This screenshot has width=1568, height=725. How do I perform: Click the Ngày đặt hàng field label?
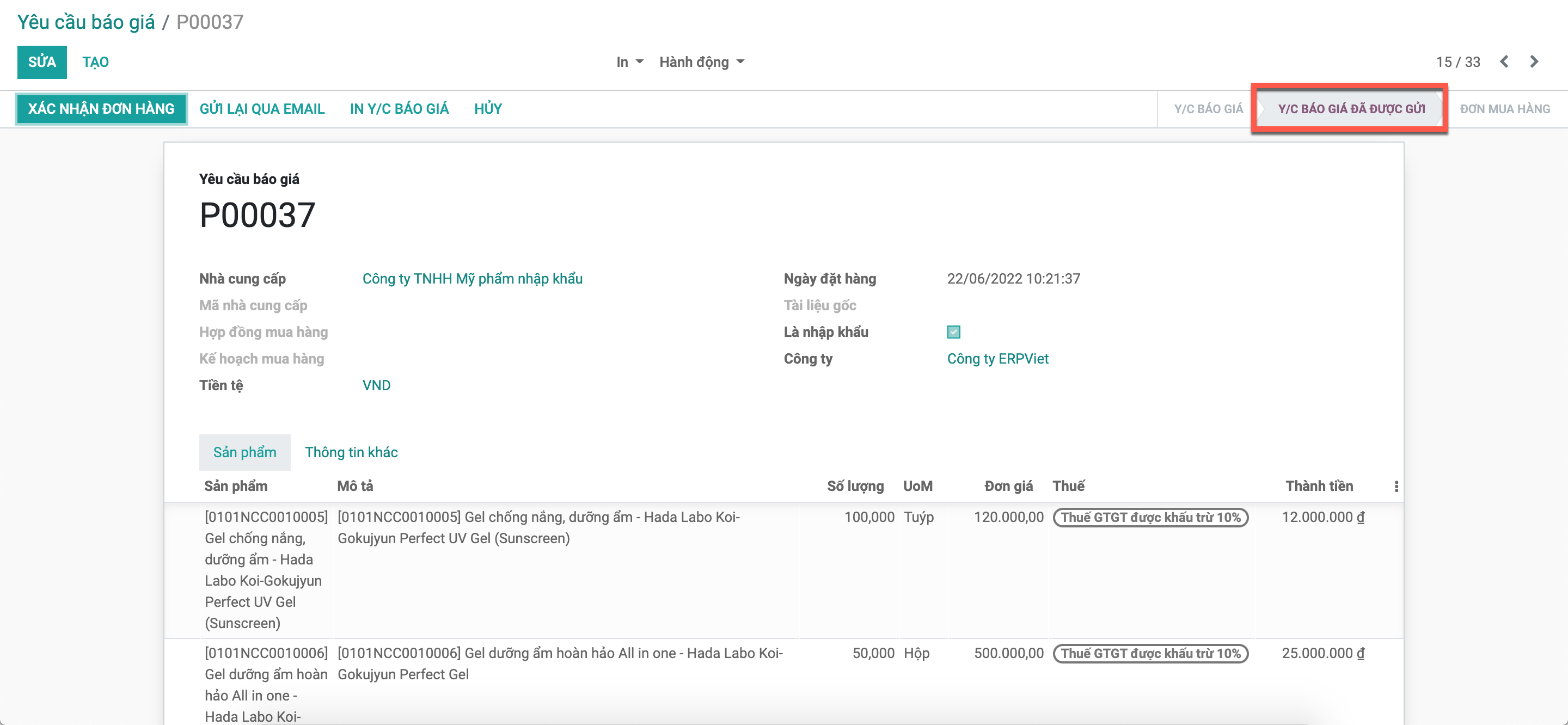tap(830, 279)
